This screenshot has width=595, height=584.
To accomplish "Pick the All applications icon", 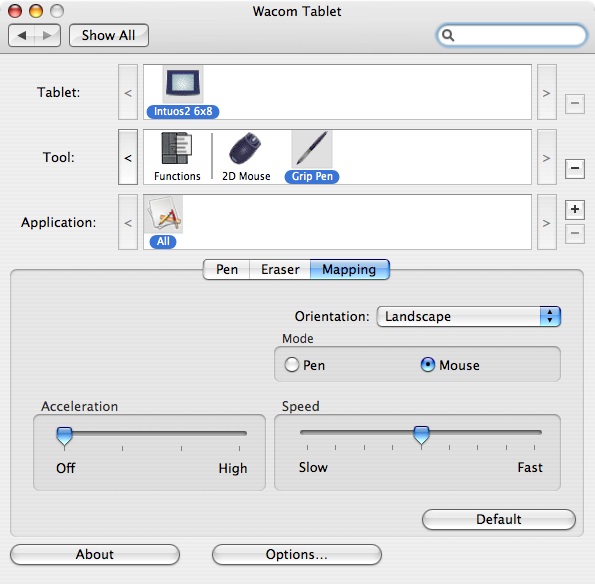I will coord(164,214).
